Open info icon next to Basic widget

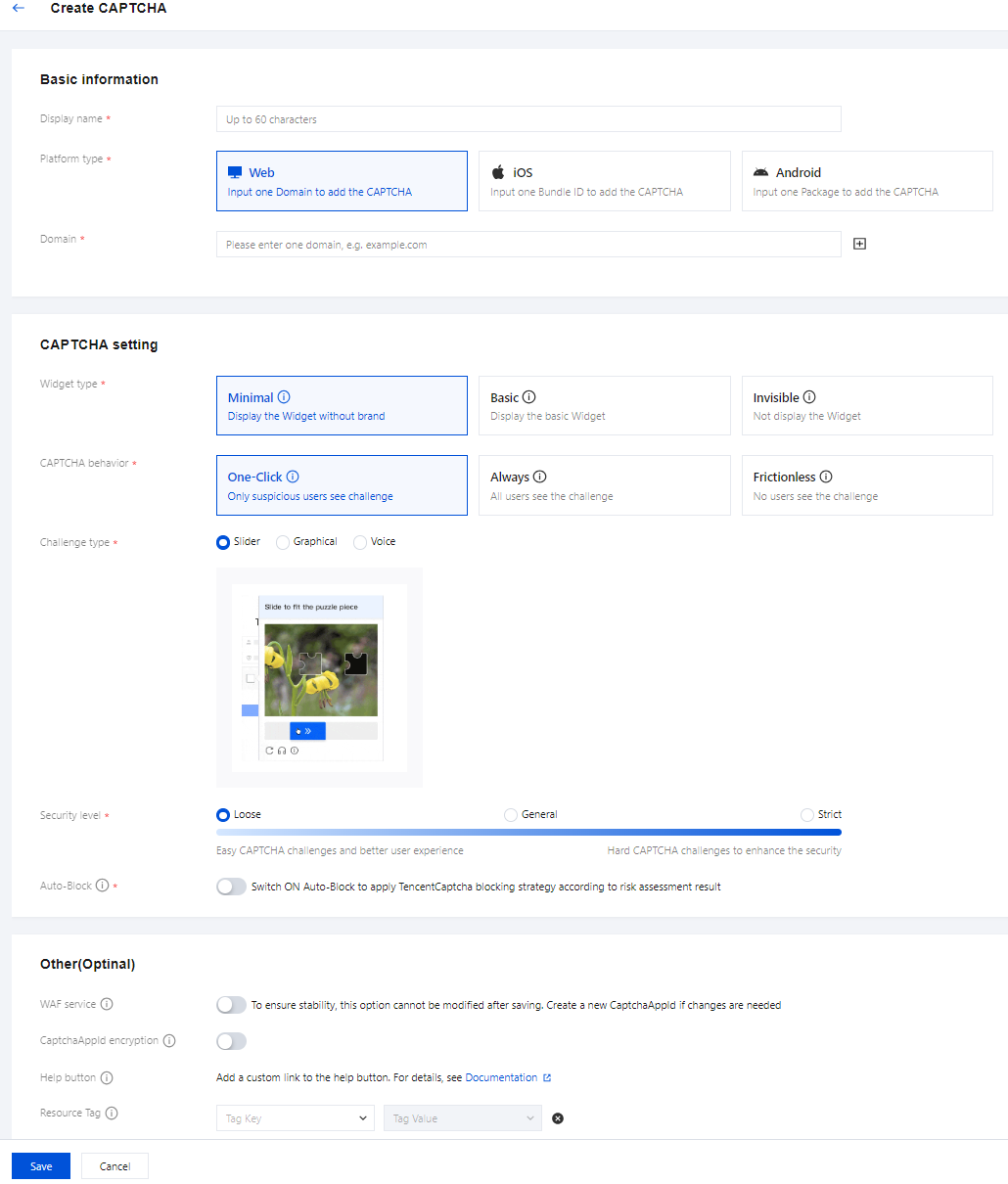[x=529, y=397]
